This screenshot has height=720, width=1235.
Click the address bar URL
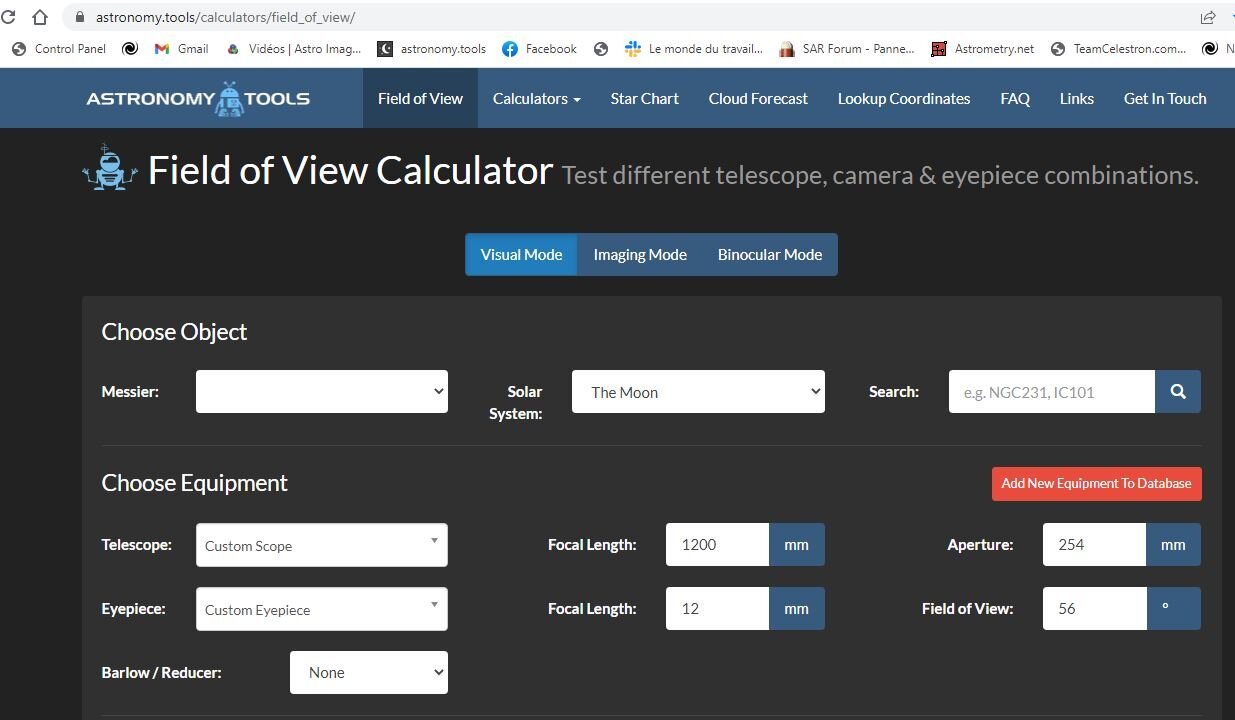coord(225,17)
